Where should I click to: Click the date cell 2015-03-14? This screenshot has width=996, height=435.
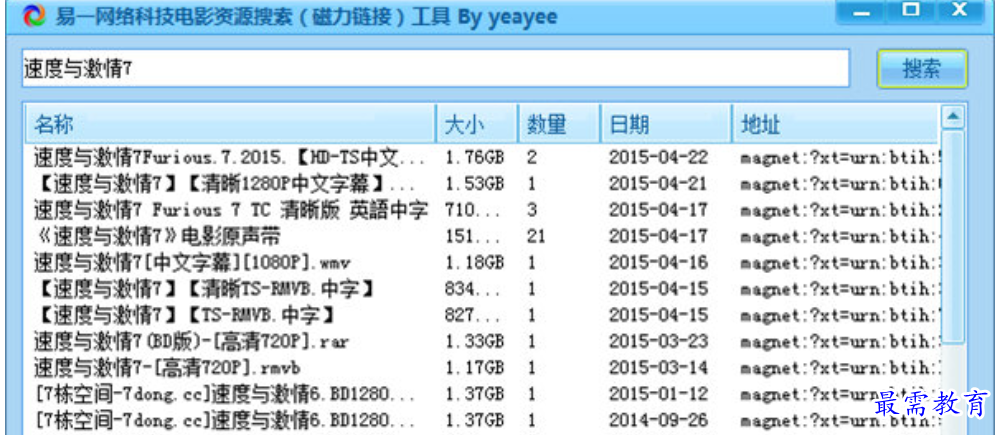pyautogui.click(x=658, y=368)
